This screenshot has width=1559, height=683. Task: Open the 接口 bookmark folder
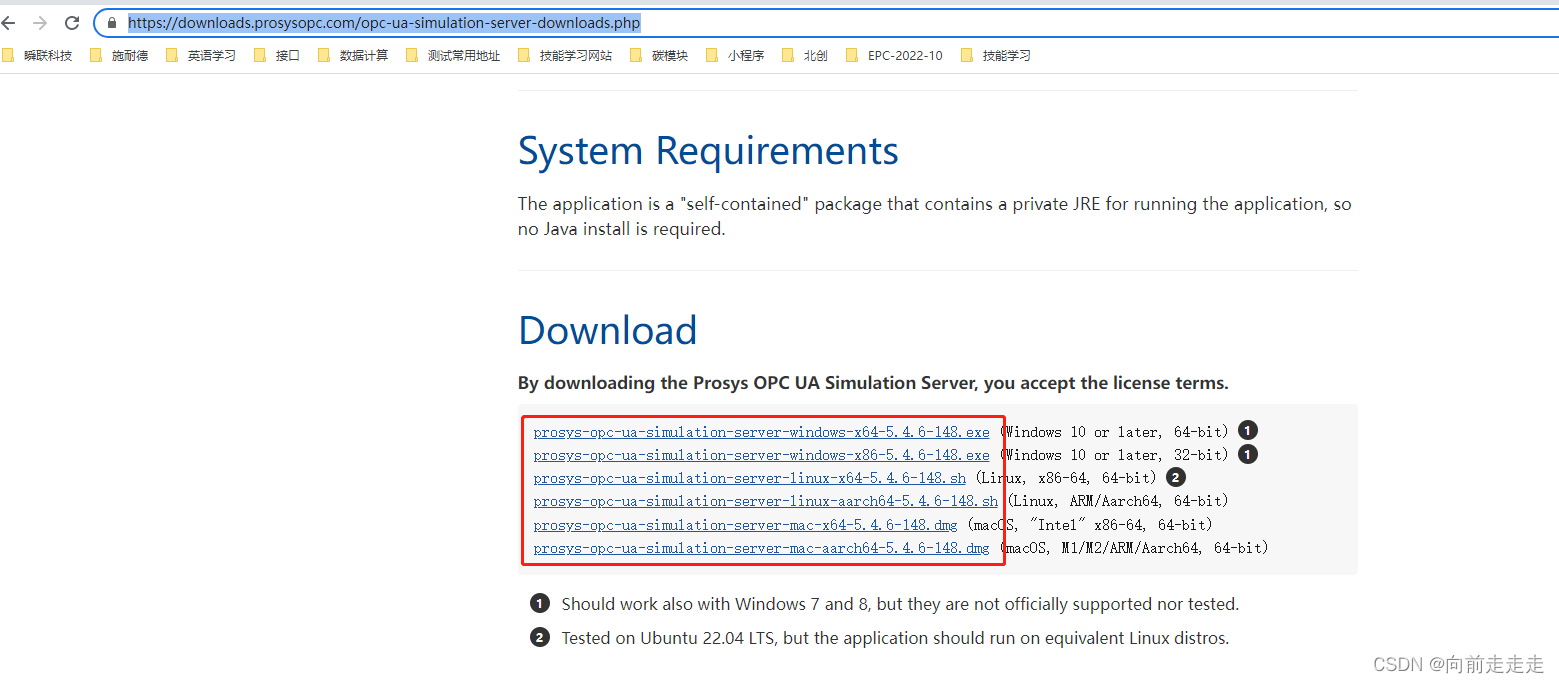coord(277,56)
